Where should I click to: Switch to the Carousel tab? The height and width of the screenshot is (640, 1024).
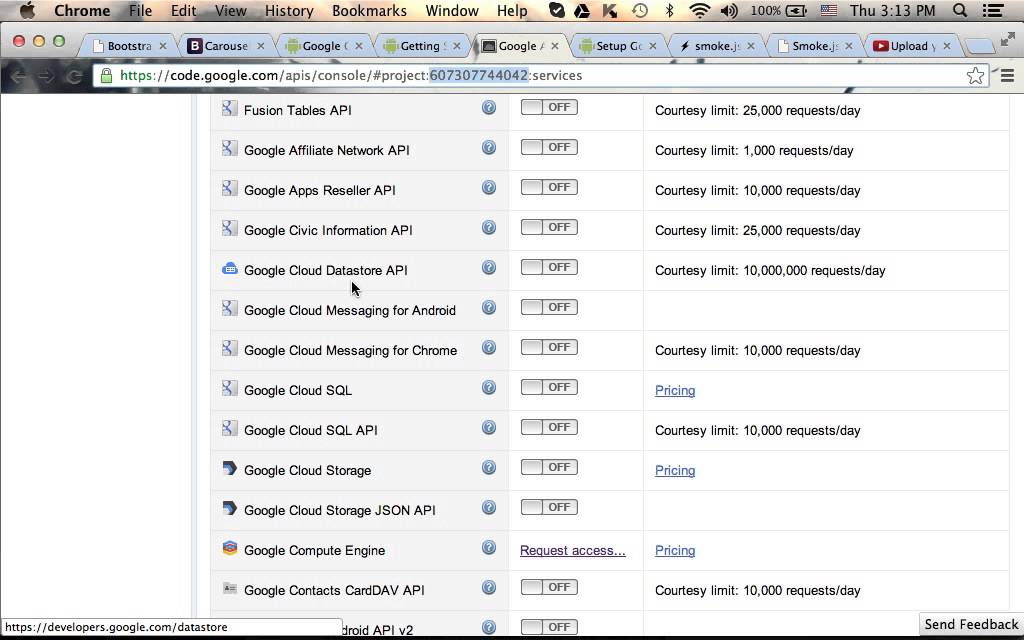[226, 46]
